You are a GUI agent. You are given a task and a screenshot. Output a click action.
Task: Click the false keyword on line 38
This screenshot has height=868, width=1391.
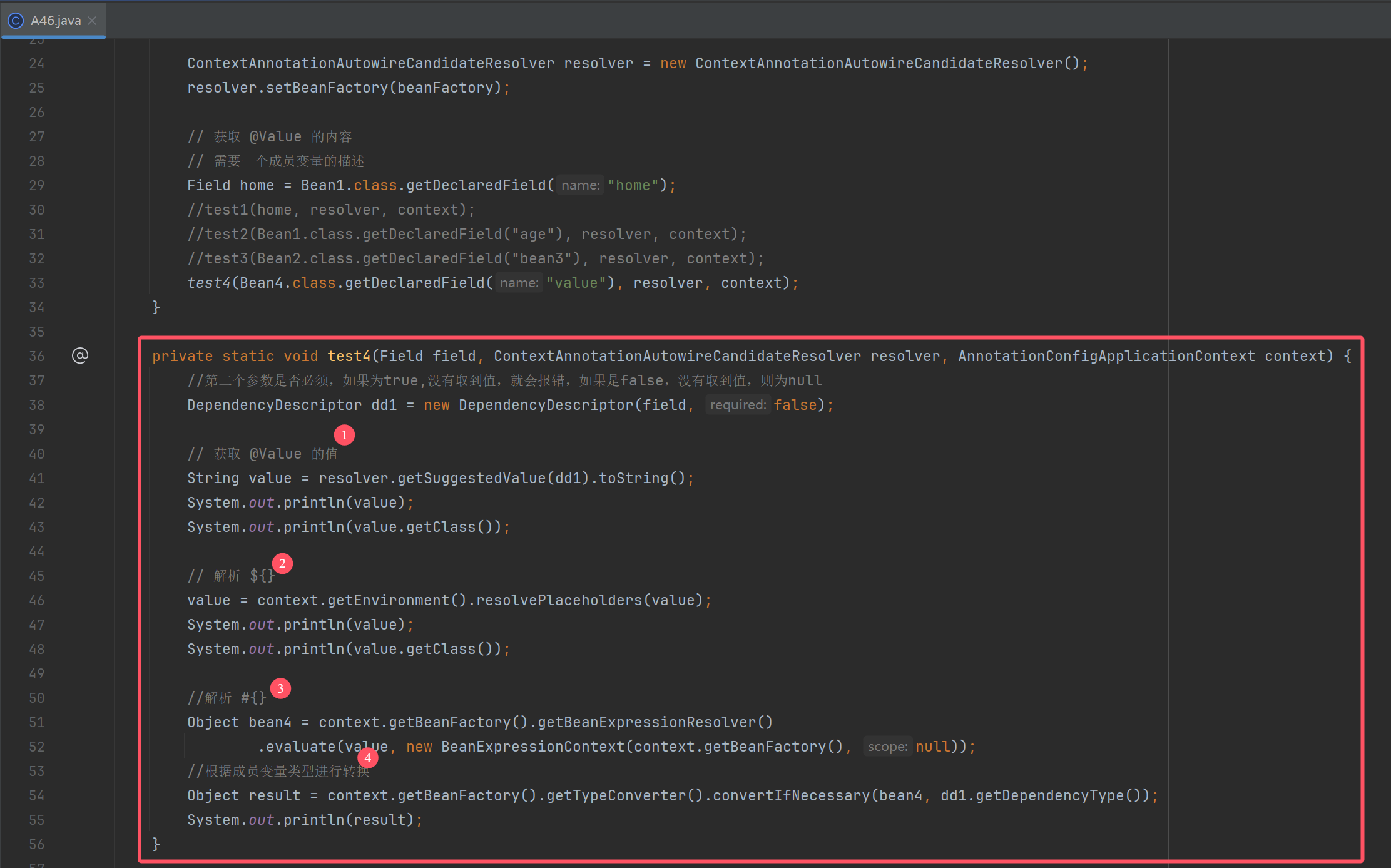[795, 405]
